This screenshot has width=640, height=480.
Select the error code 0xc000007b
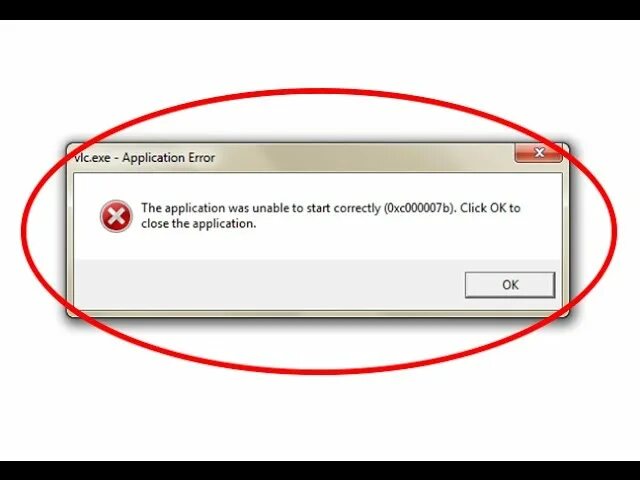(420, 208)
